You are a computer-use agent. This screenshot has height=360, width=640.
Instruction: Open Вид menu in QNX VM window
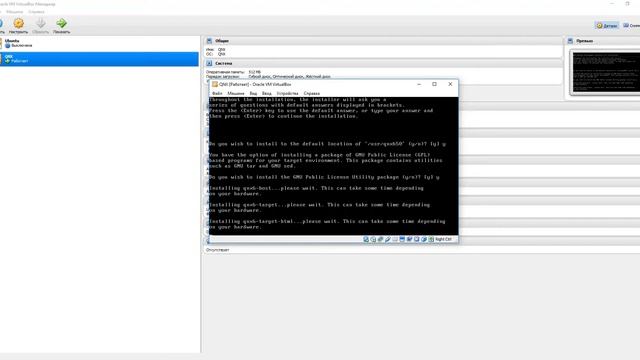pyautogui.click(x=253, y=93)
